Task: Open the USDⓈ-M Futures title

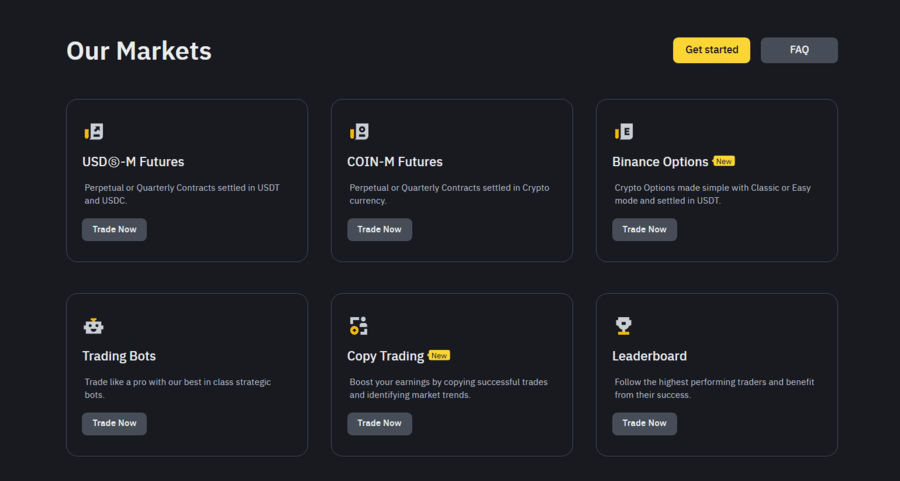Action: pos(133,162)
